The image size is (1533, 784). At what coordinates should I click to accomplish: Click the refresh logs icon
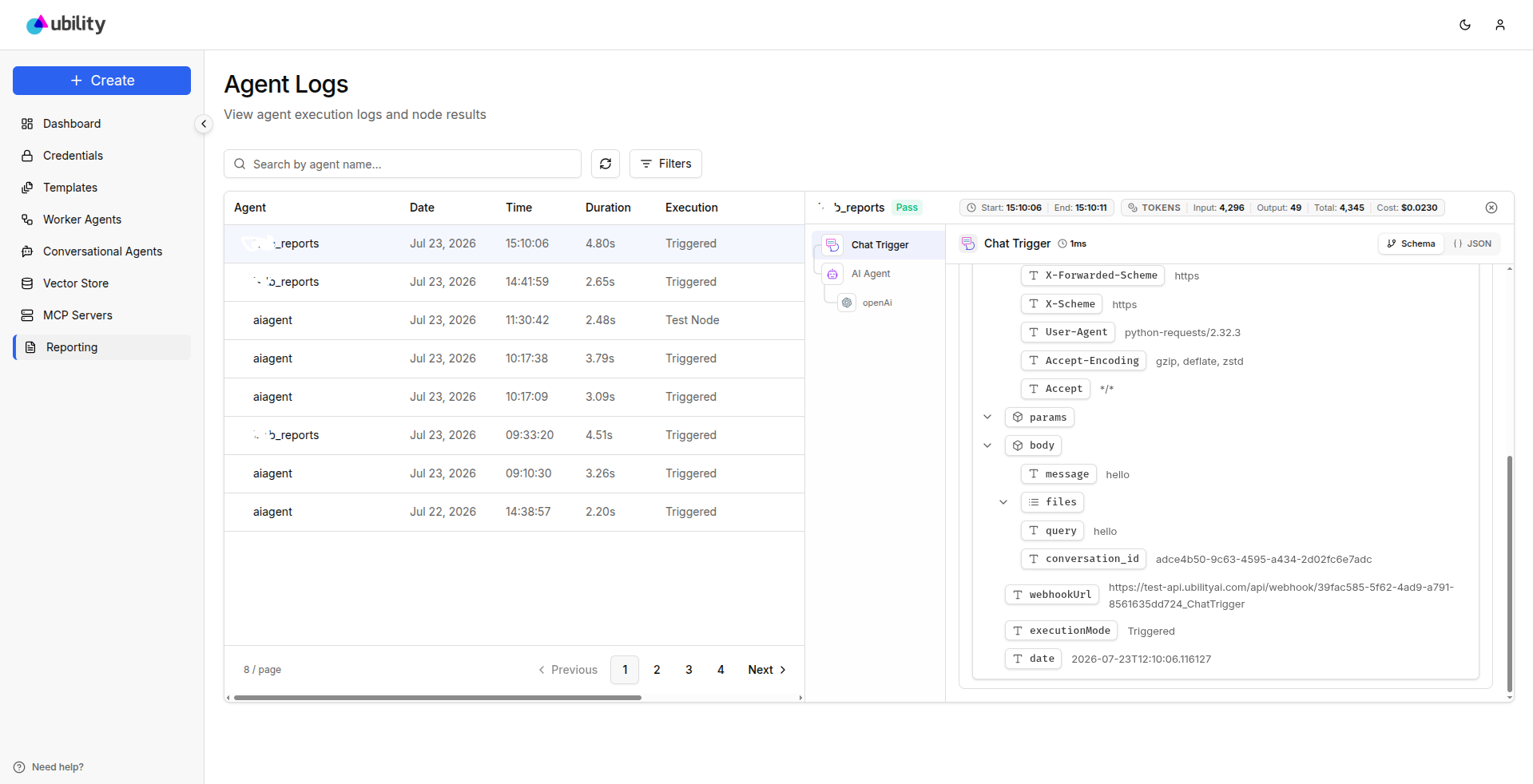(x=606, y=164)
